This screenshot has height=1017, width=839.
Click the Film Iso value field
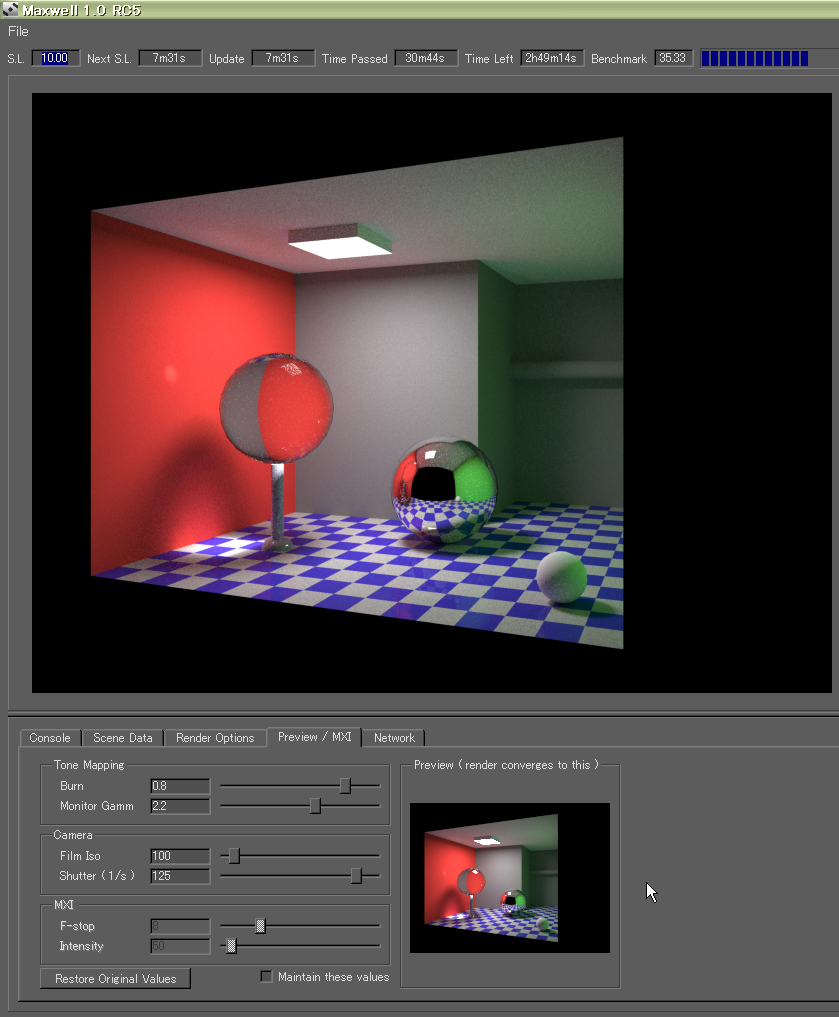point(180,856)
